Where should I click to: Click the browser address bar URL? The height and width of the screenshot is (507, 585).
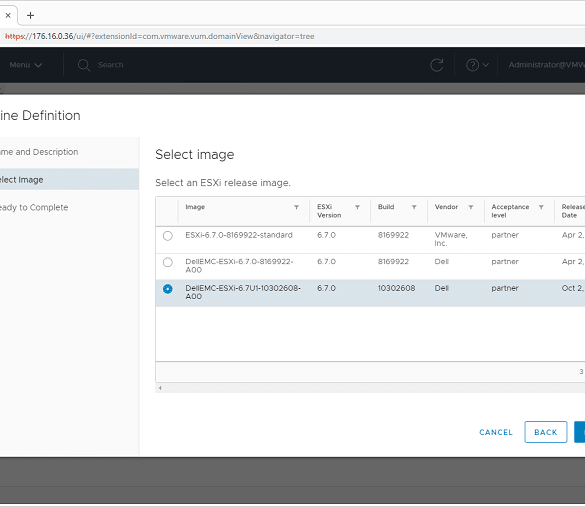(x=160, y=36)
